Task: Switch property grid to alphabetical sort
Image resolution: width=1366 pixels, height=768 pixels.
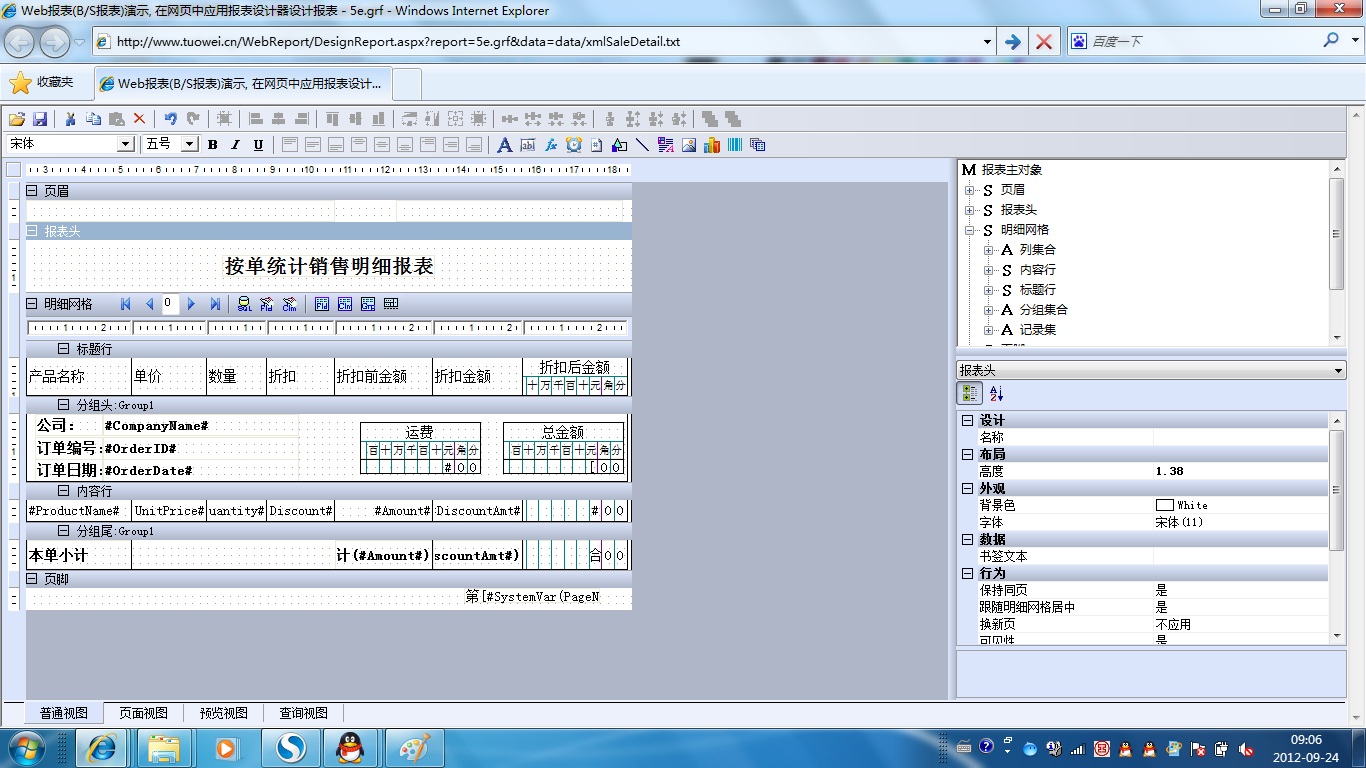Action: click(996, 394)
